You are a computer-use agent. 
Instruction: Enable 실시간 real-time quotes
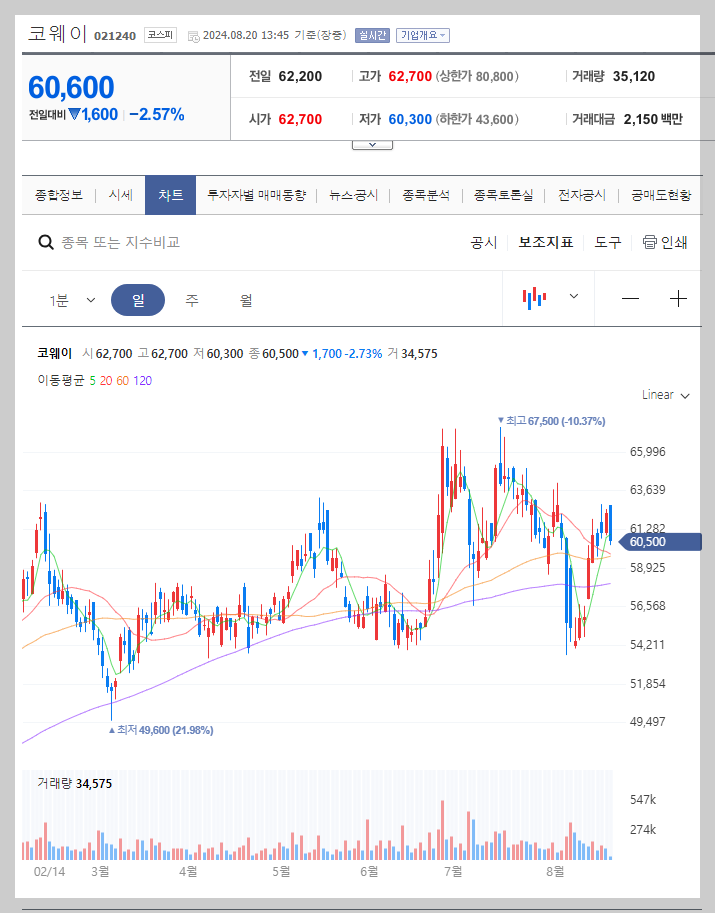pyautogui.click(x=371, y=33)
